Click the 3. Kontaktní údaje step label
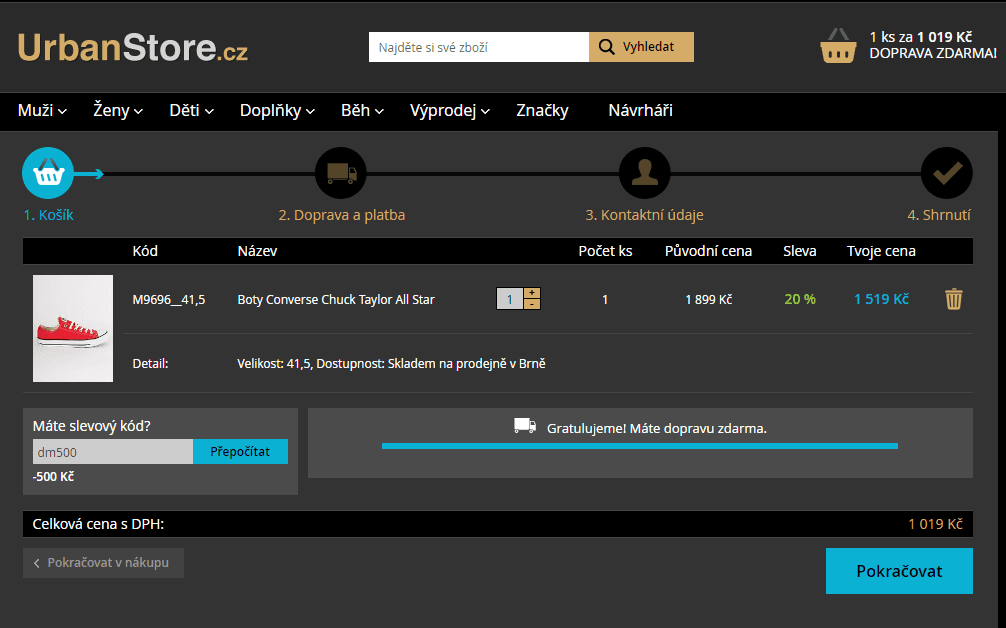 (644, 215)
